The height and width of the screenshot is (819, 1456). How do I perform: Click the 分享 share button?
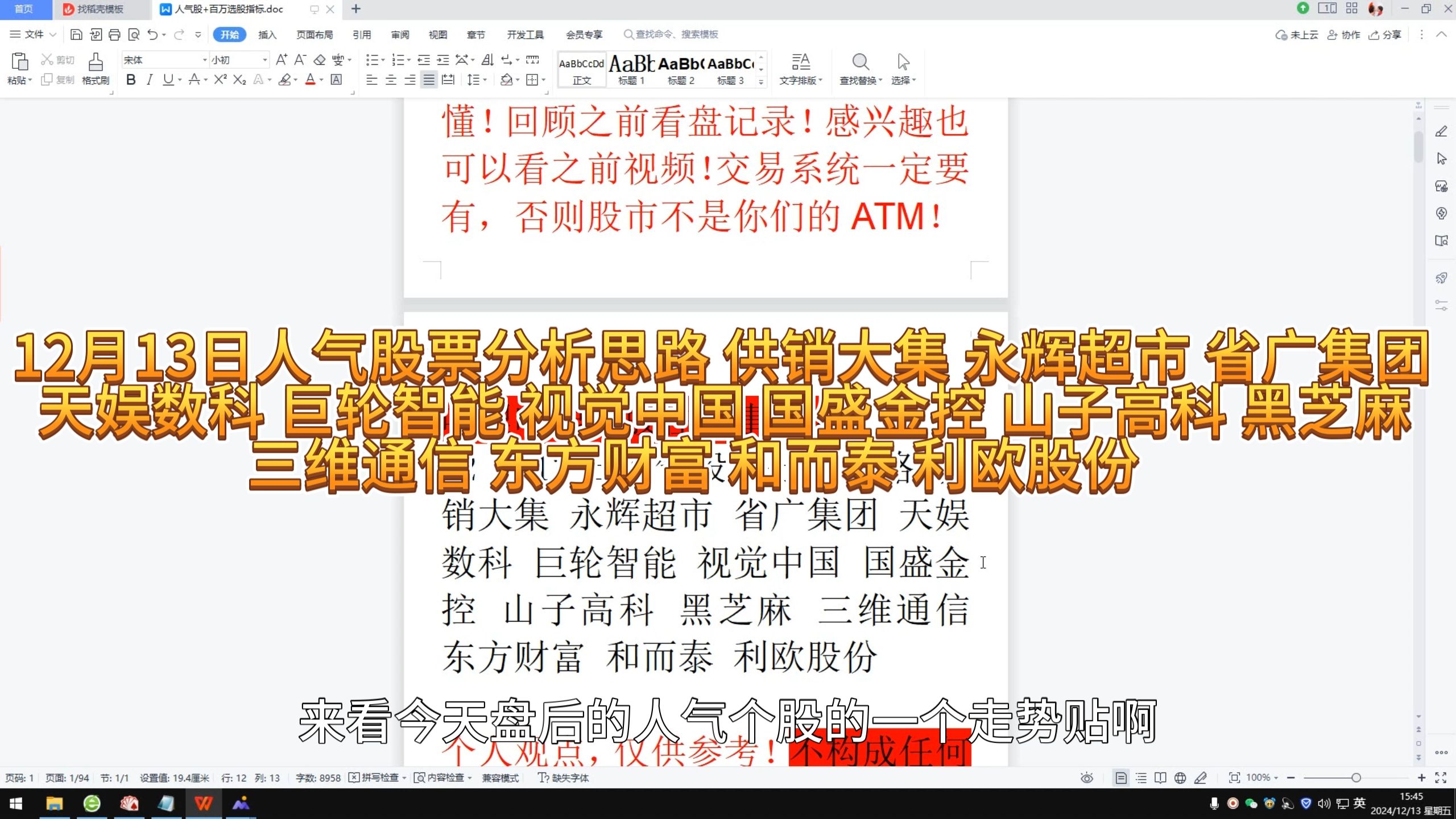[1385, 35]
